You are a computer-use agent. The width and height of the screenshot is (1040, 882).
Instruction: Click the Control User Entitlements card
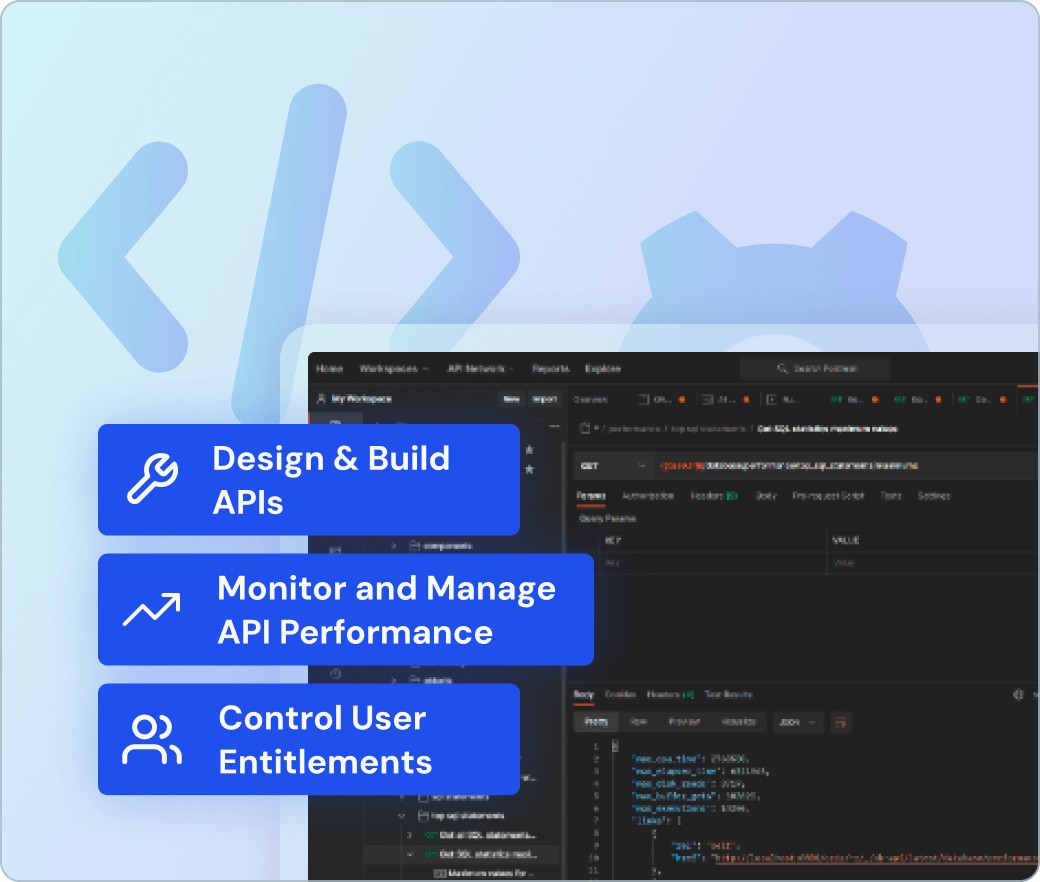309,739
